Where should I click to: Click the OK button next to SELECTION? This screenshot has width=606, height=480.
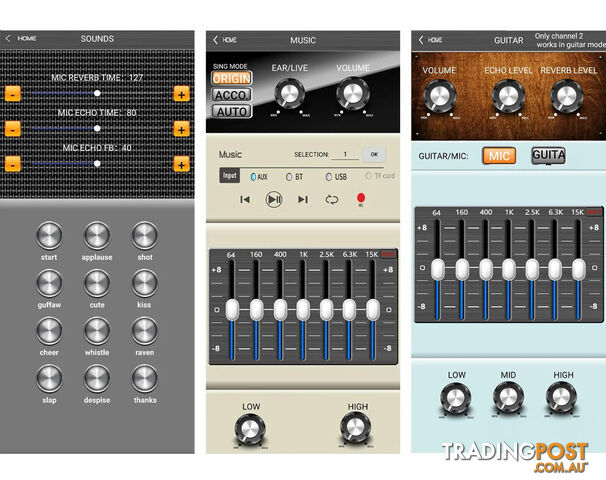tap(374, 154)
